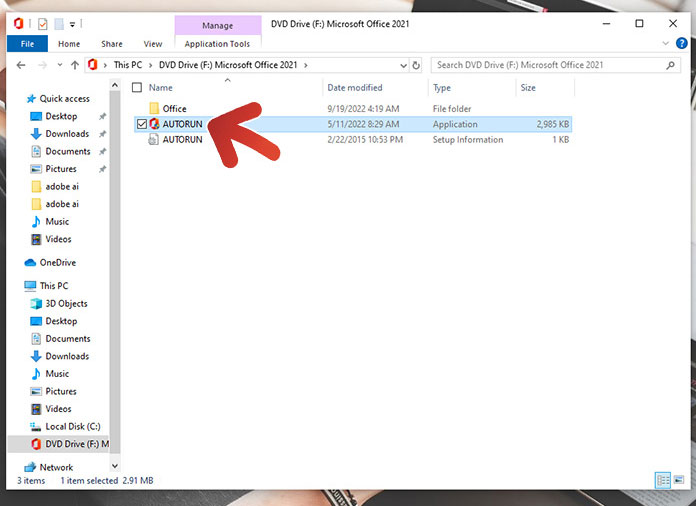
Task: Click navigation pane scroll up arrow
Action: point(115,85)
